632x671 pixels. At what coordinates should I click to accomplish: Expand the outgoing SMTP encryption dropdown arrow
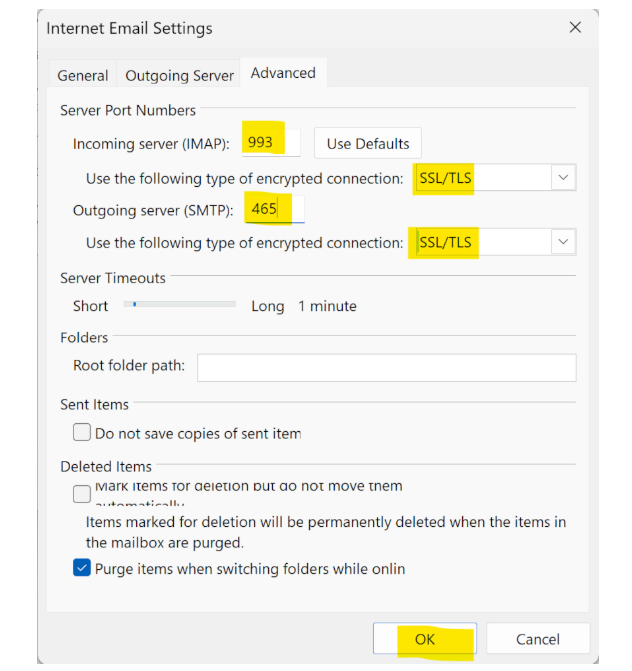point(563,243)
